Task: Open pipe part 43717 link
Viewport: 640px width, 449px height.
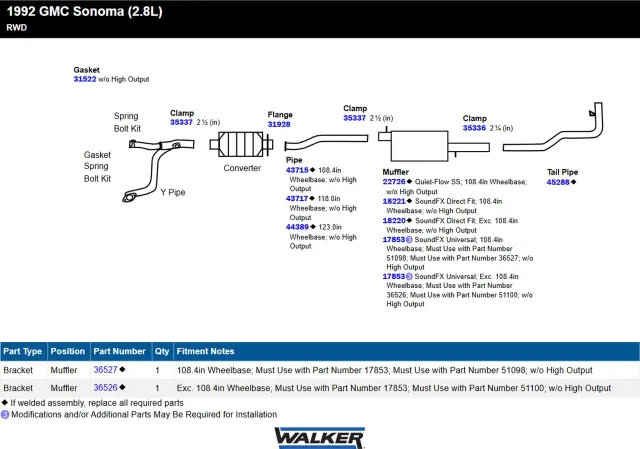Action: [x=297, y=198]
